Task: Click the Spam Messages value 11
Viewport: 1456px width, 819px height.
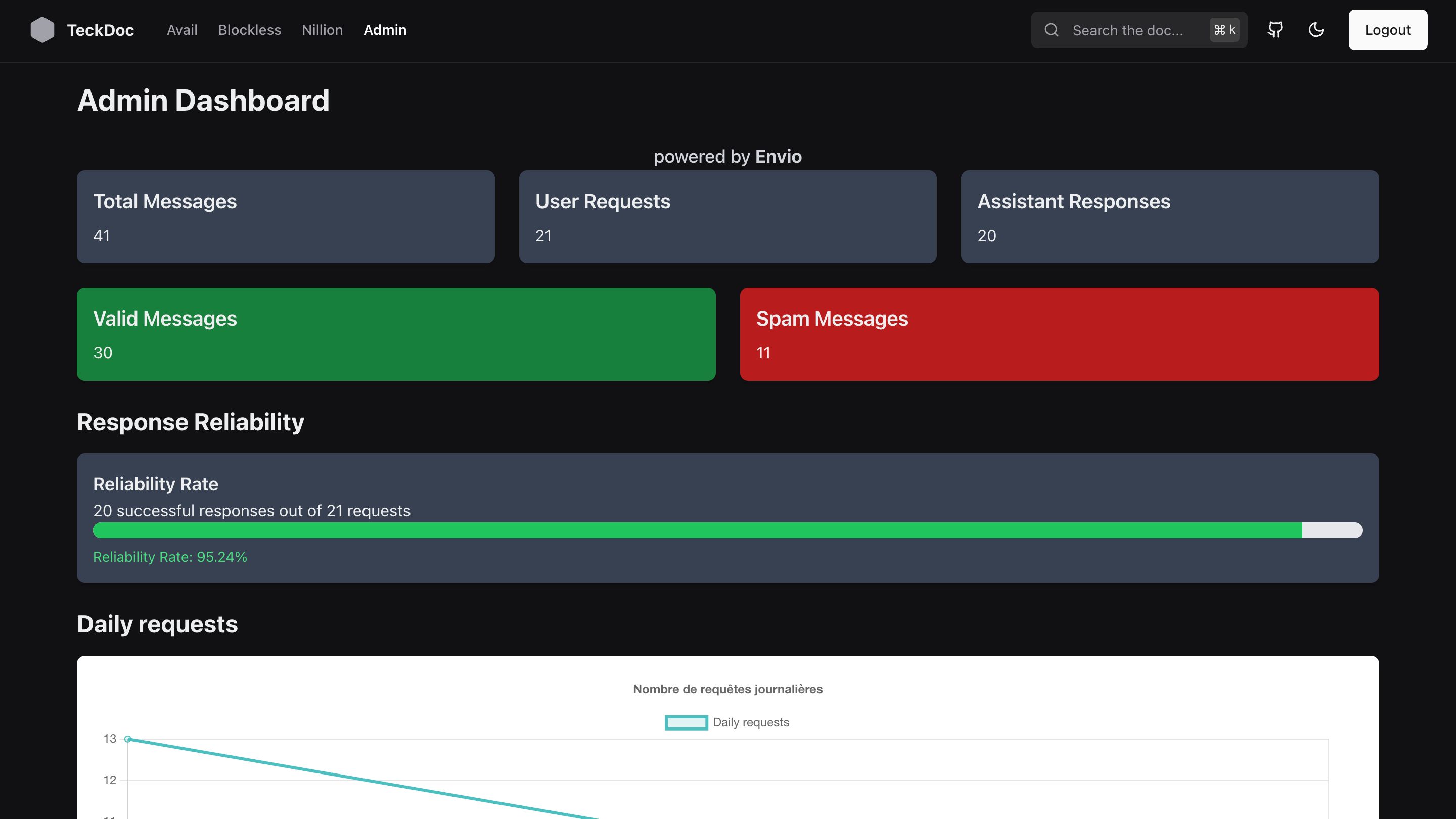Action: click(763, 353)
